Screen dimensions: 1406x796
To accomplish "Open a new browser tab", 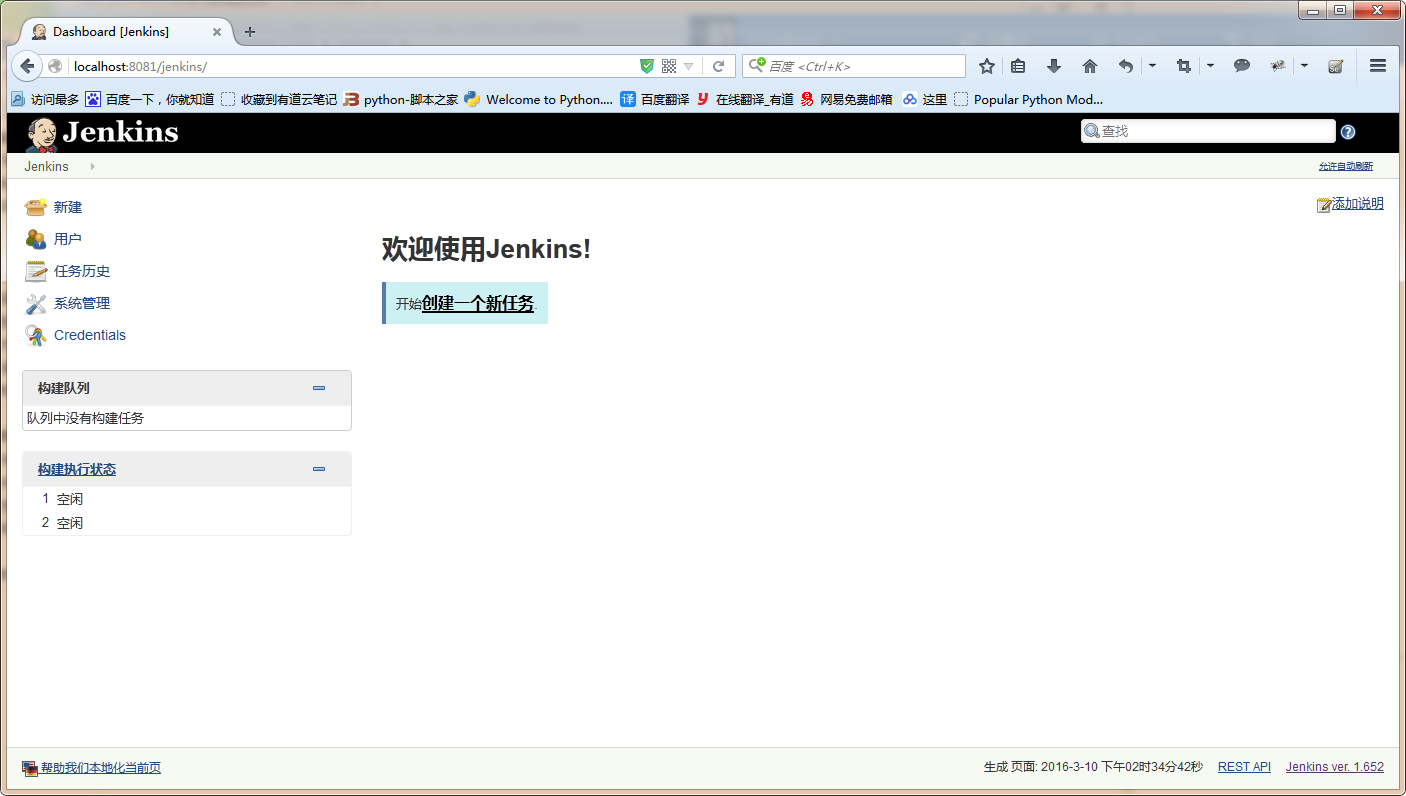I will [250, 31].
